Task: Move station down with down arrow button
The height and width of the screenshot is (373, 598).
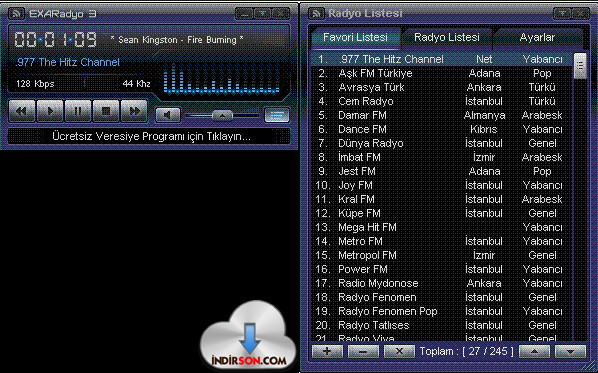Action: tap(570, 351)
